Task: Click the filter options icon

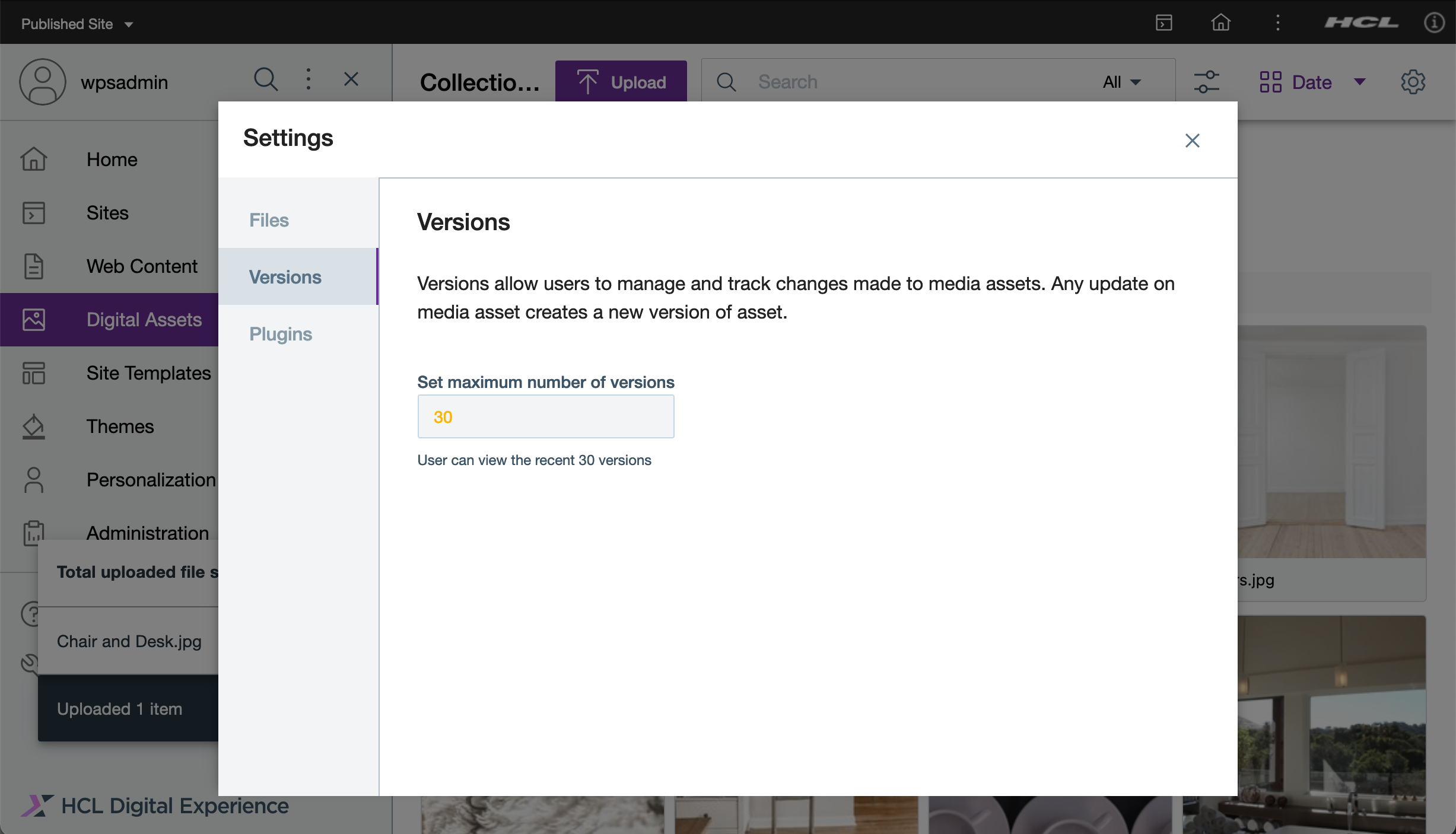Action: point(1207,82)
